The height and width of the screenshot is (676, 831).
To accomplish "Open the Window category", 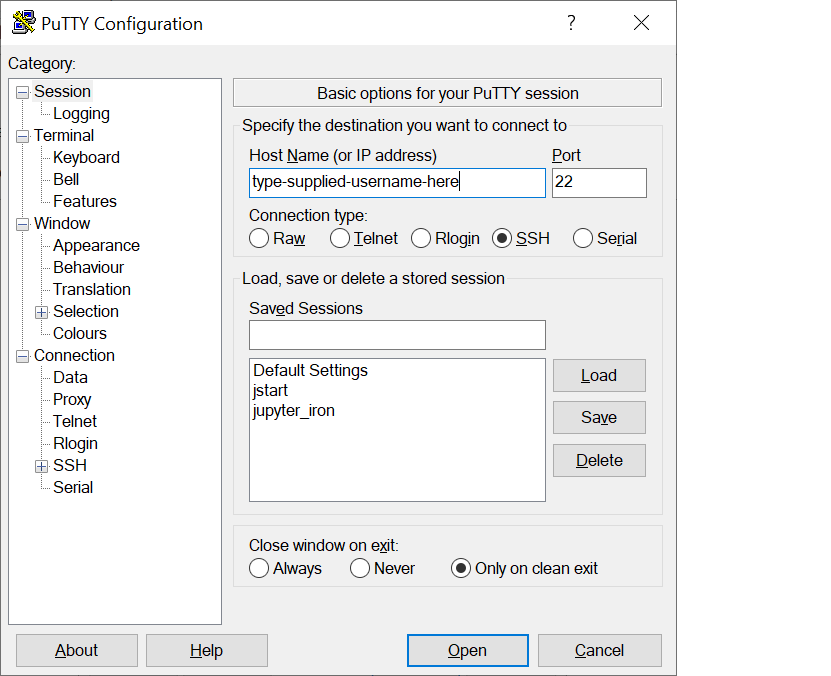I will (x=62, y=224).
